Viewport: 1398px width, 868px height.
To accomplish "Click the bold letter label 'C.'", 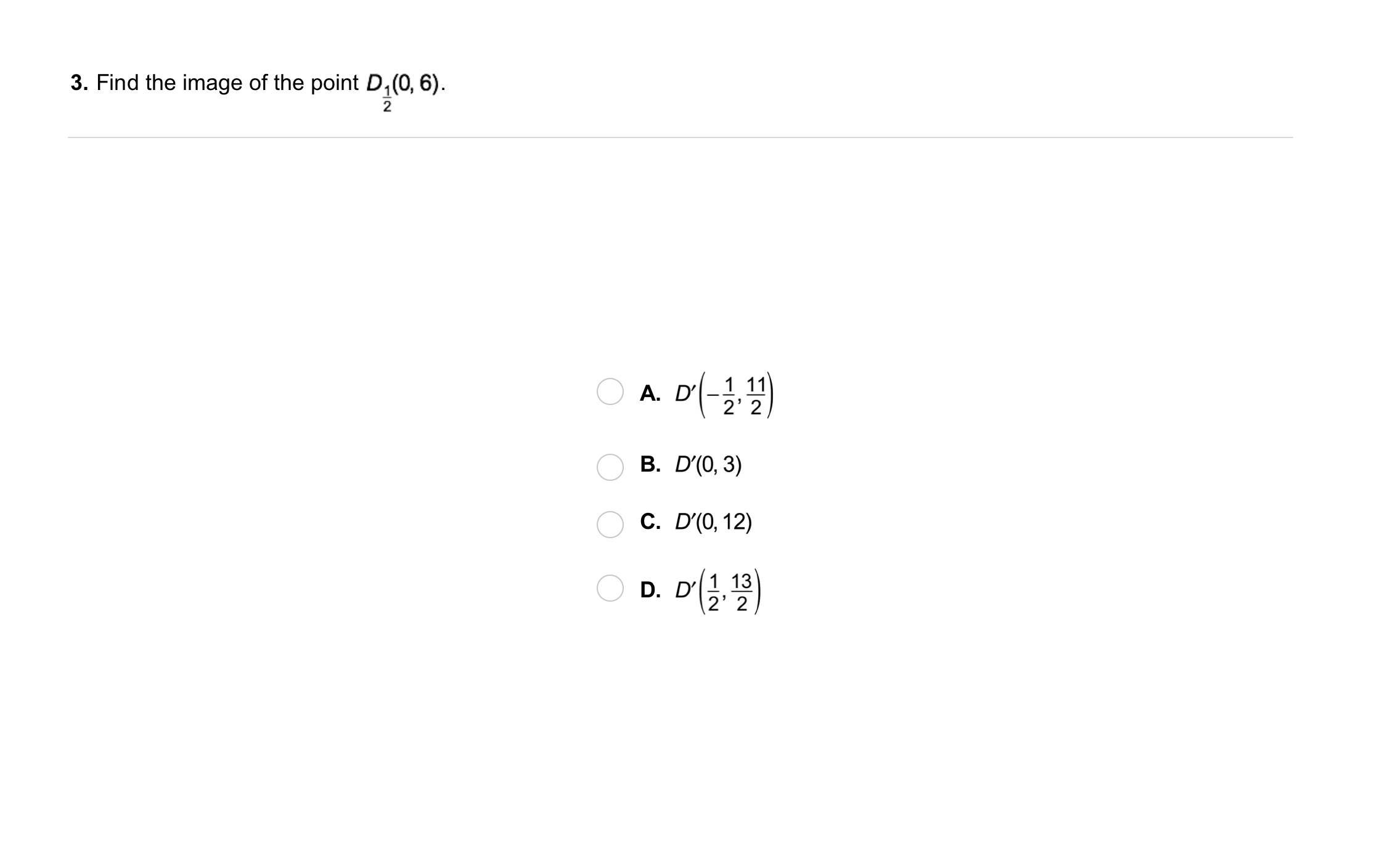I will click(650, 522).
